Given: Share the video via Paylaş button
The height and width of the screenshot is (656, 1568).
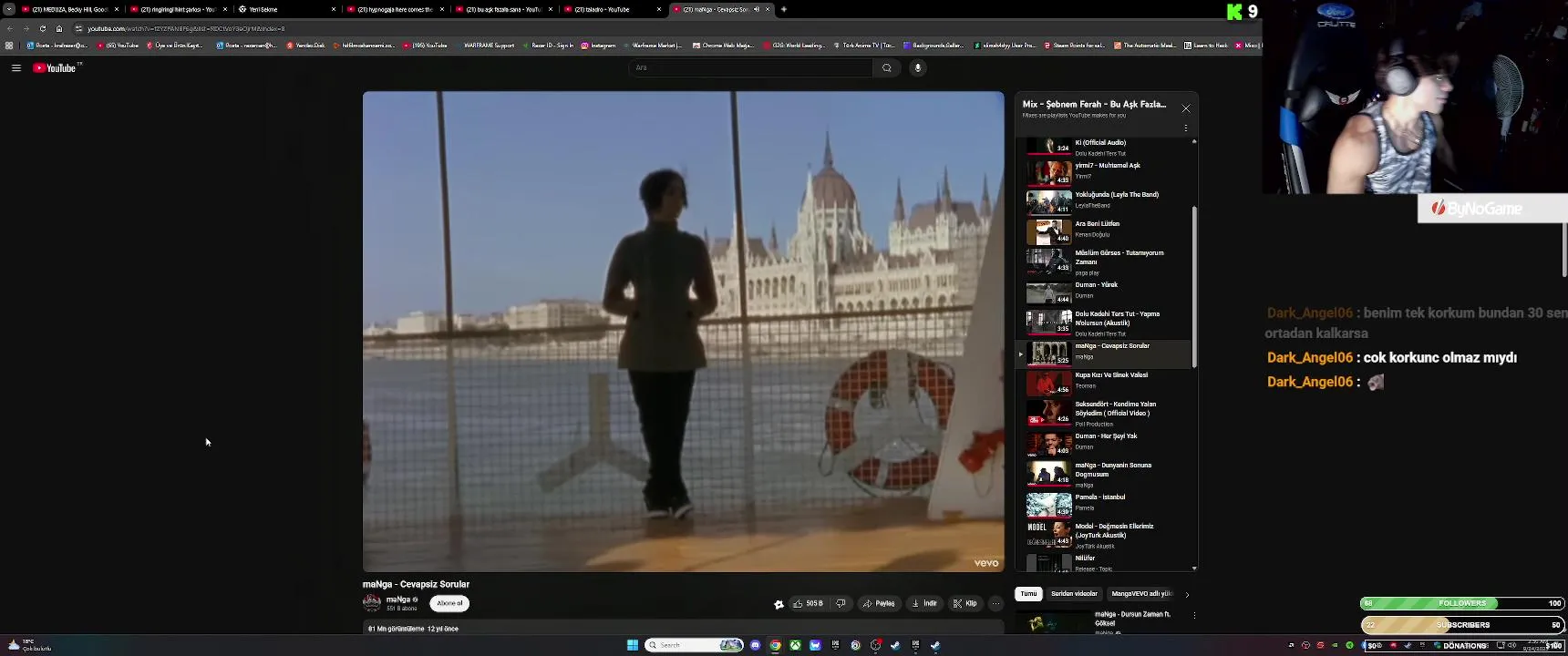Looking at the screenshot, I should pos(879,603).
